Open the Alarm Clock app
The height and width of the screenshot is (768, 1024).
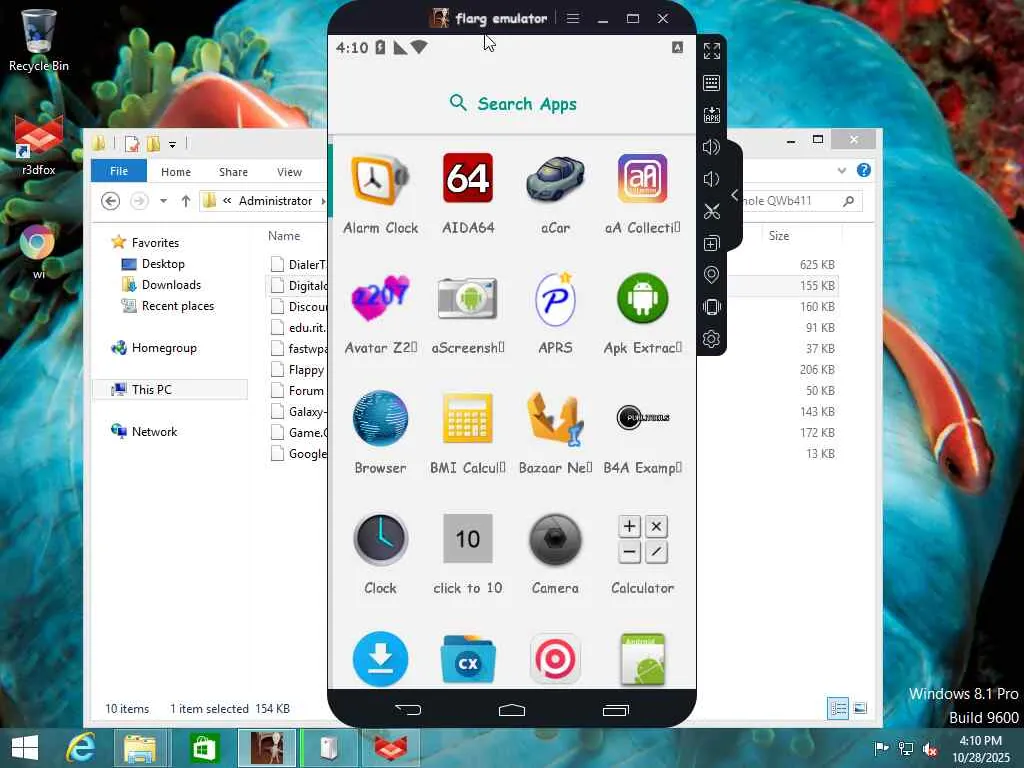click(380, 180)
